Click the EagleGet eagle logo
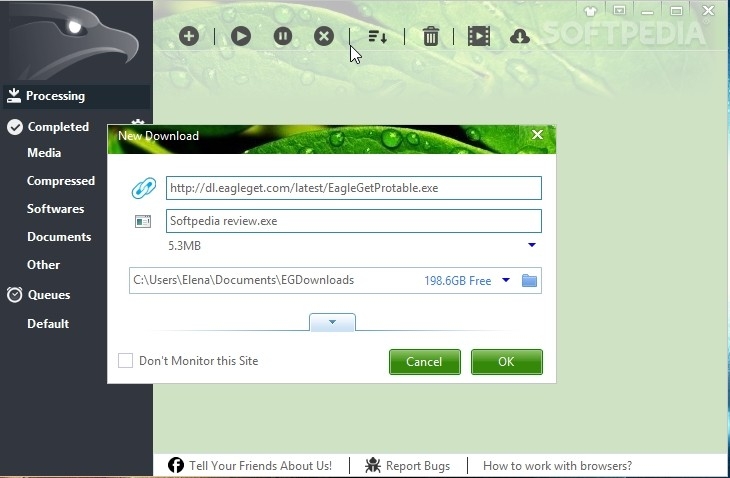The image size is (730, 478). (x=74, y=42)
